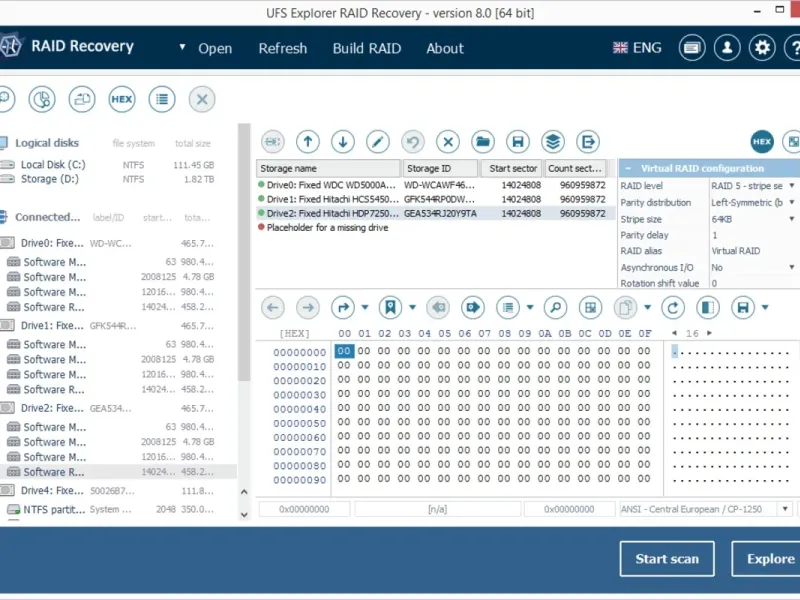Click the Start sector column header

click(x=511, y=168)
